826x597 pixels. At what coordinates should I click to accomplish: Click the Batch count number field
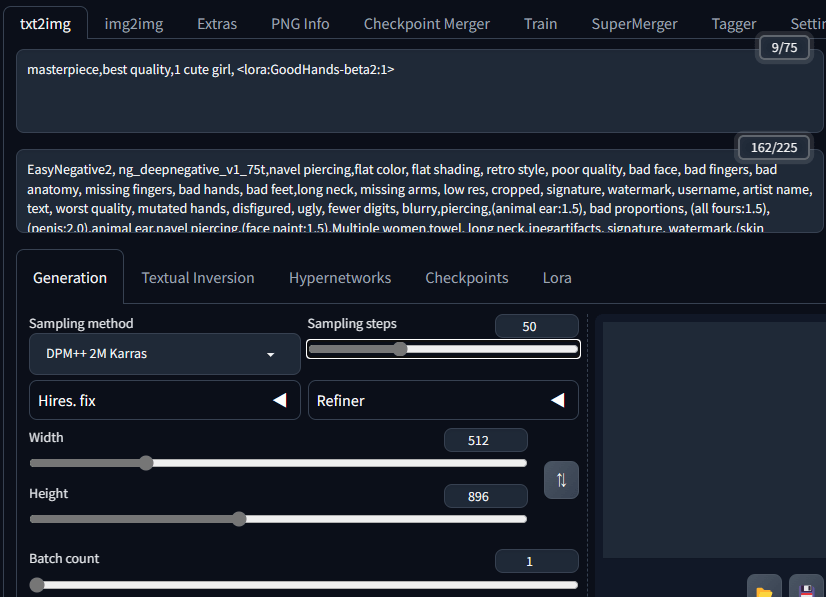[536, 561]
